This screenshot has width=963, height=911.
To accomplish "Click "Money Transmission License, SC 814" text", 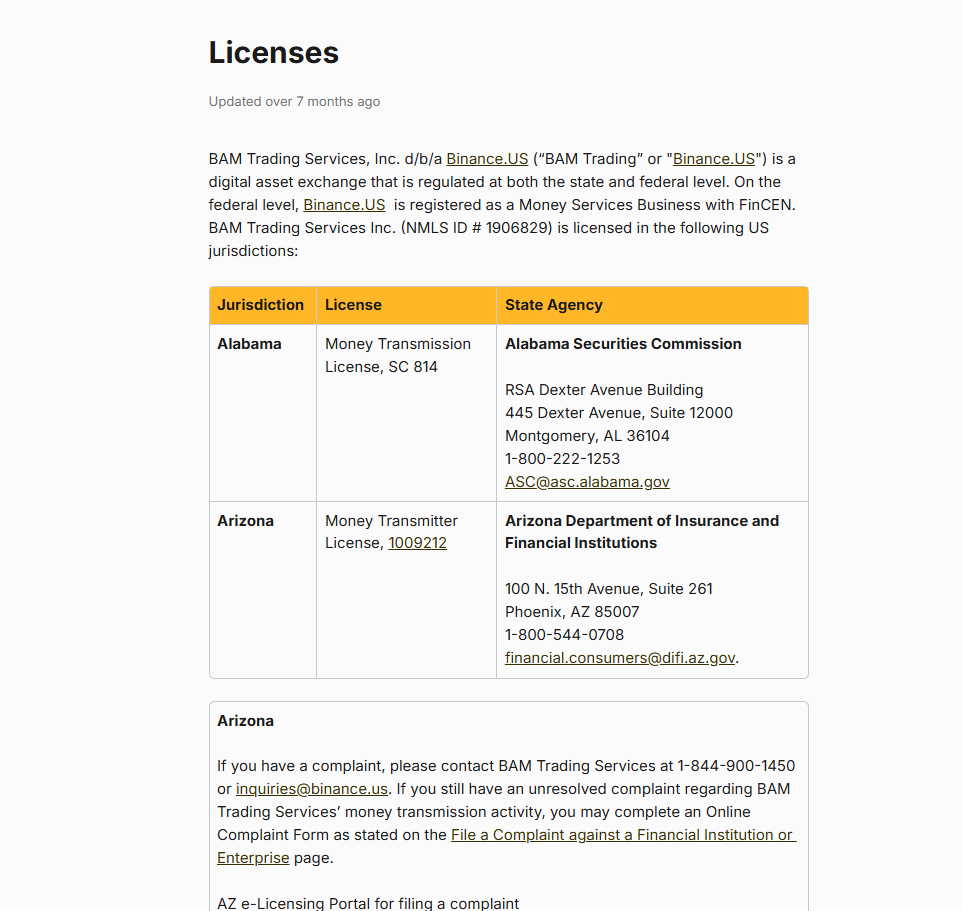I will 397,355.
